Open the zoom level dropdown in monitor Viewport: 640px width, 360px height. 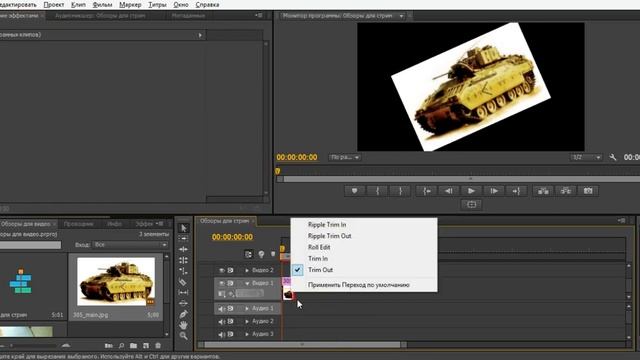pyautogui.click(x=345, y=157)
